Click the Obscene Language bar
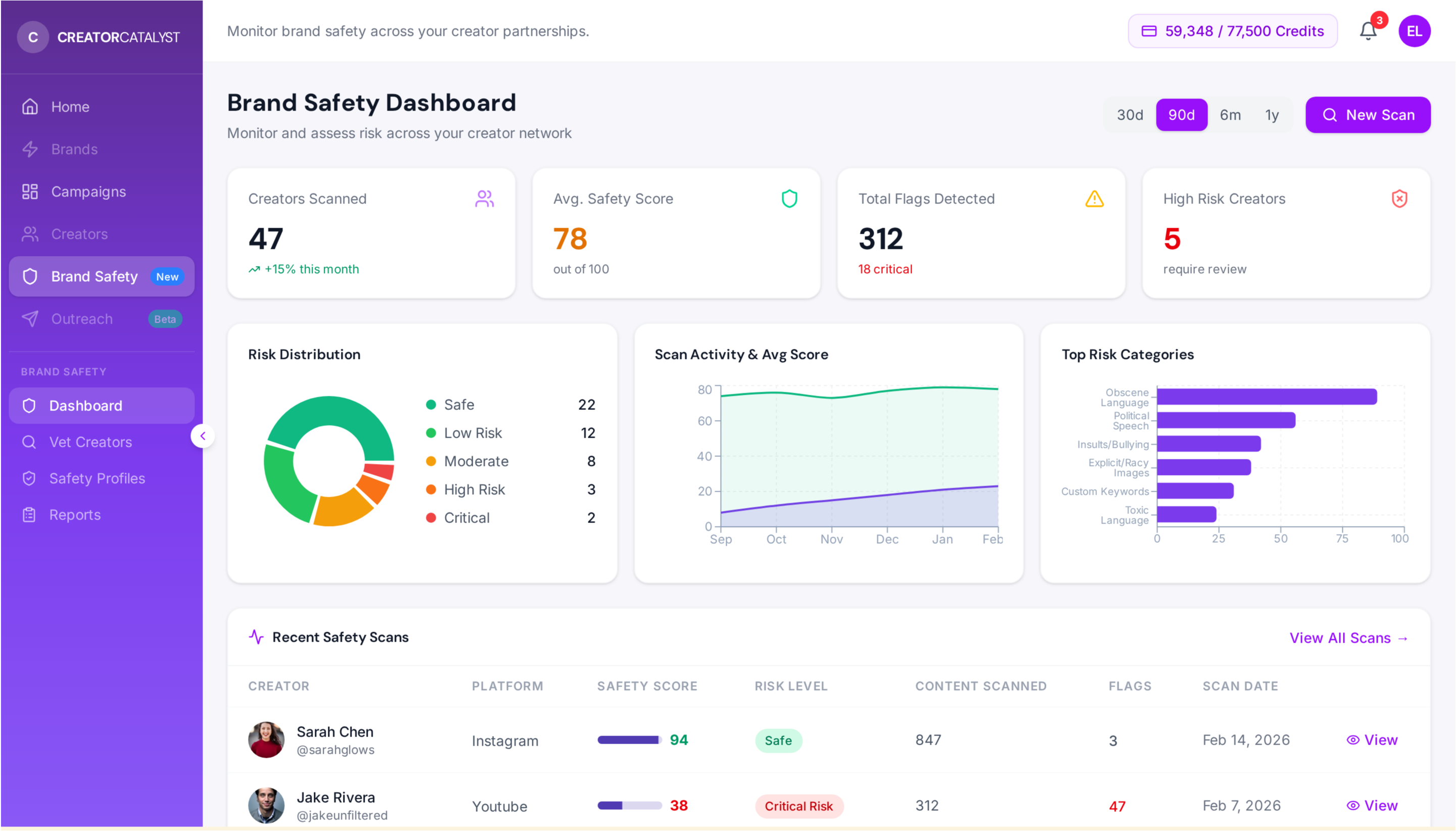Image resolution: width=1456 pixels, height=831 pixels. pos(1266,397)
